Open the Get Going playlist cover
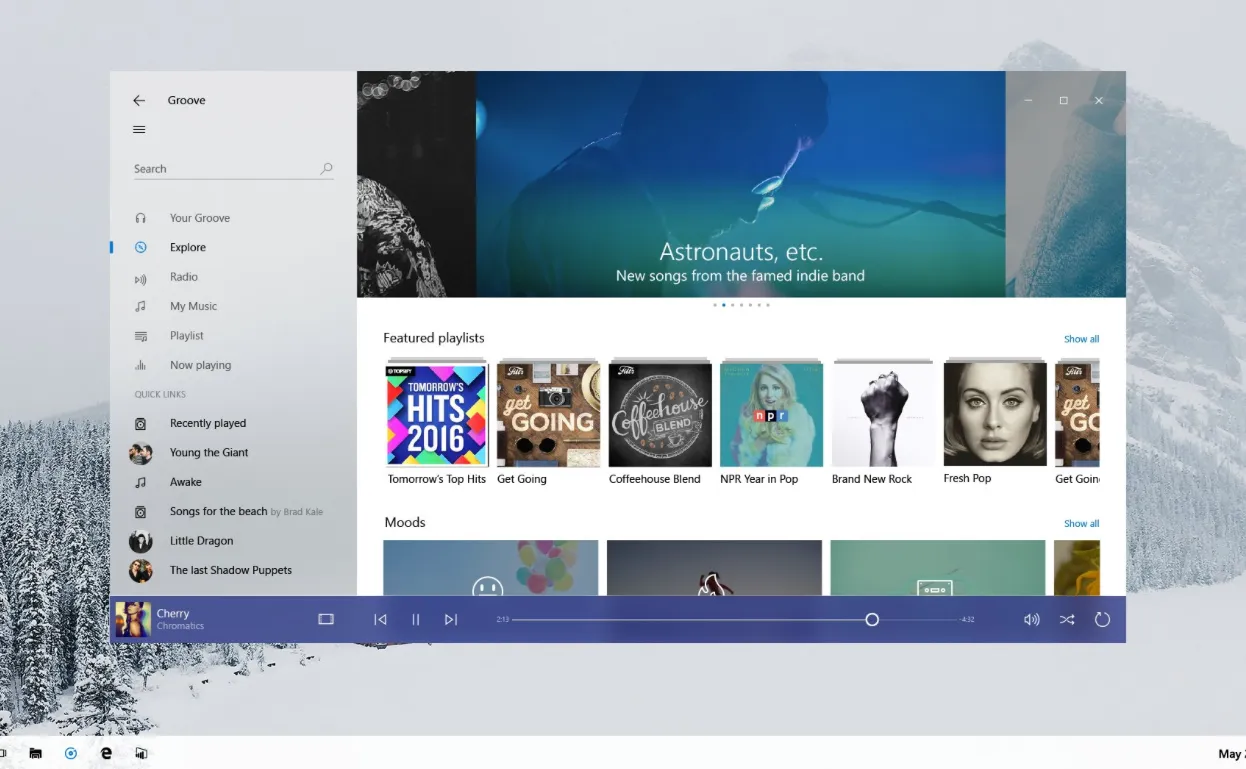 click(x=548, y=414)
